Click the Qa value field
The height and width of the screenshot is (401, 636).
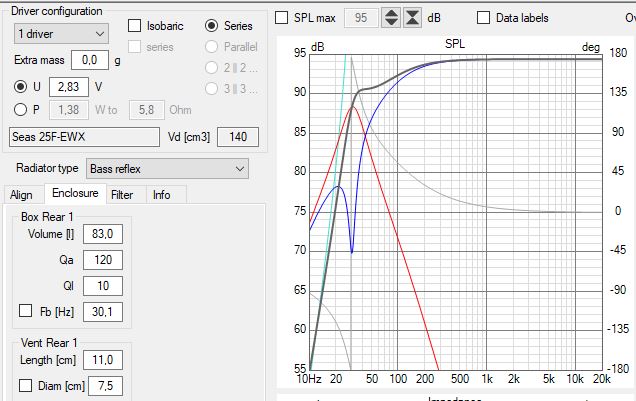[103, 260]
